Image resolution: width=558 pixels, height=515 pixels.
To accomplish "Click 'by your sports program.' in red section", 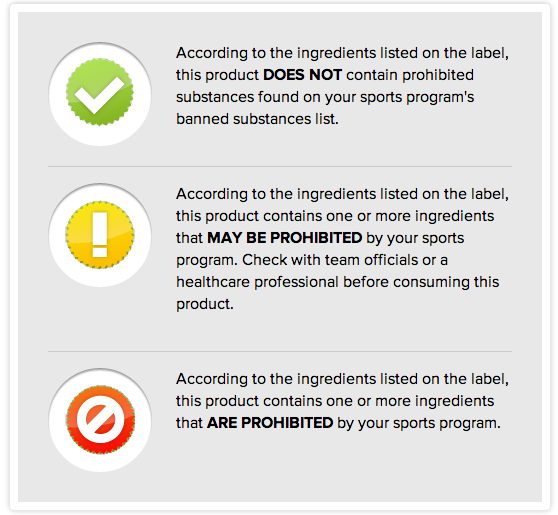I will pyautogui.click(x=419, y=424).
